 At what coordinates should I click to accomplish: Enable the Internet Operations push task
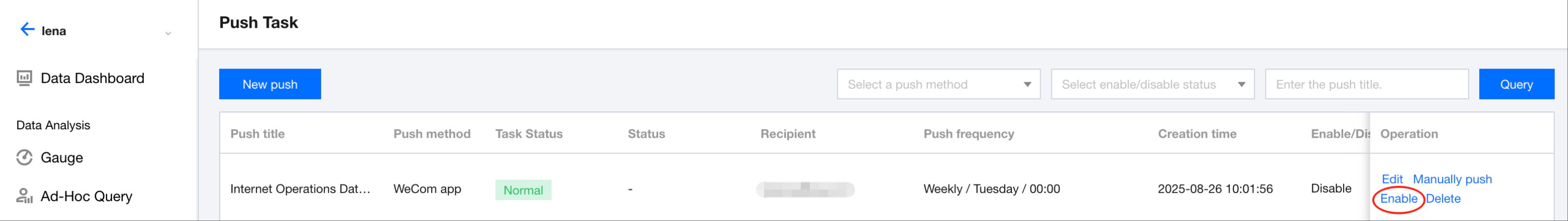1398,199
